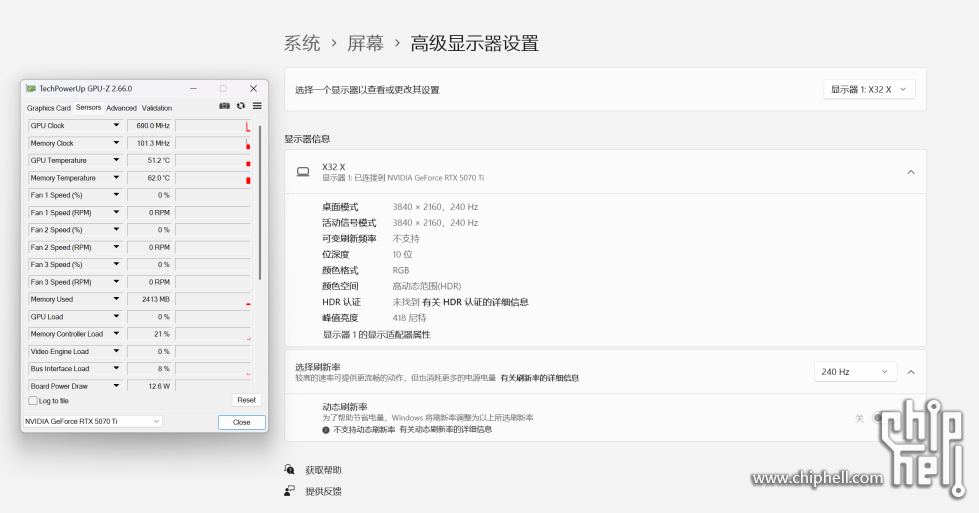The height and width of the screenshot is (513, 979).
Task: Click the 获取帮助 link
Action: tap(323, 470)
